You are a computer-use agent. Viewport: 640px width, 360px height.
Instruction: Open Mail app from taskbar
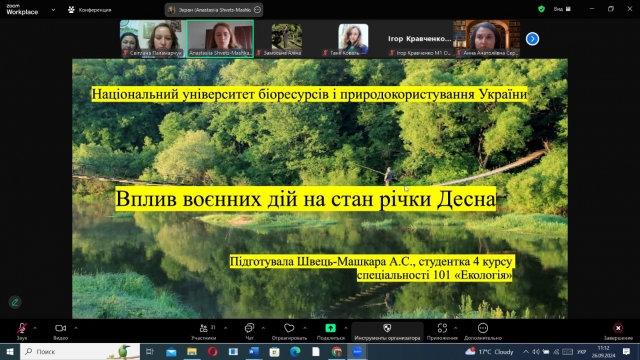pos(171,351)
